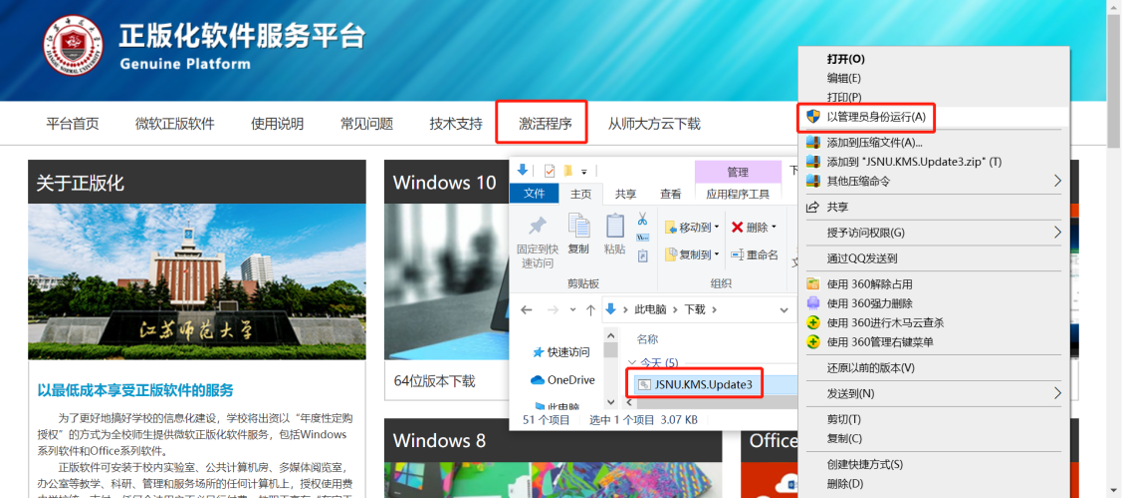Click the Paste (粘贴) ribbon icon
This screenshot has height=501, width=1124.
(614, 225)
